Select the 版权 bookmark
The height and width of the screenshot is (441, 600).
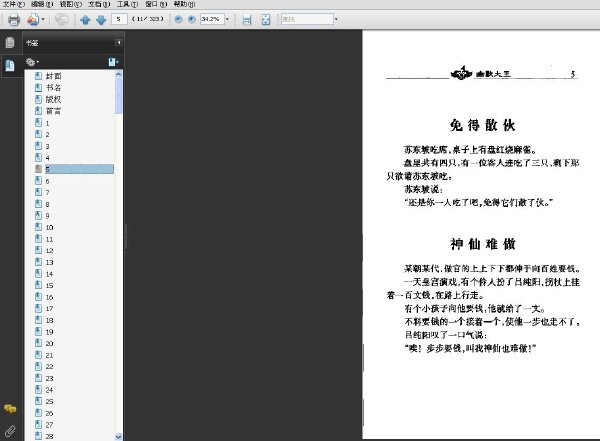pyautogui.click(x=53, y=100)
